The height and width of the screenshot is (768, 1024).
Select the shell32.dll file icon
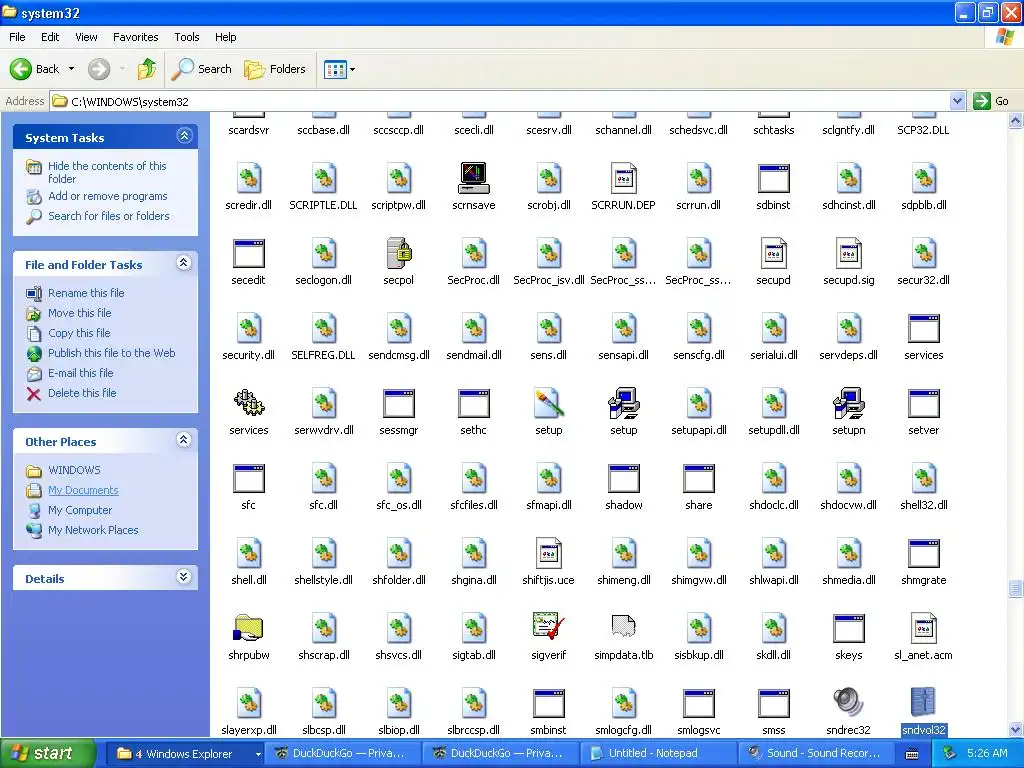(923, 478)
